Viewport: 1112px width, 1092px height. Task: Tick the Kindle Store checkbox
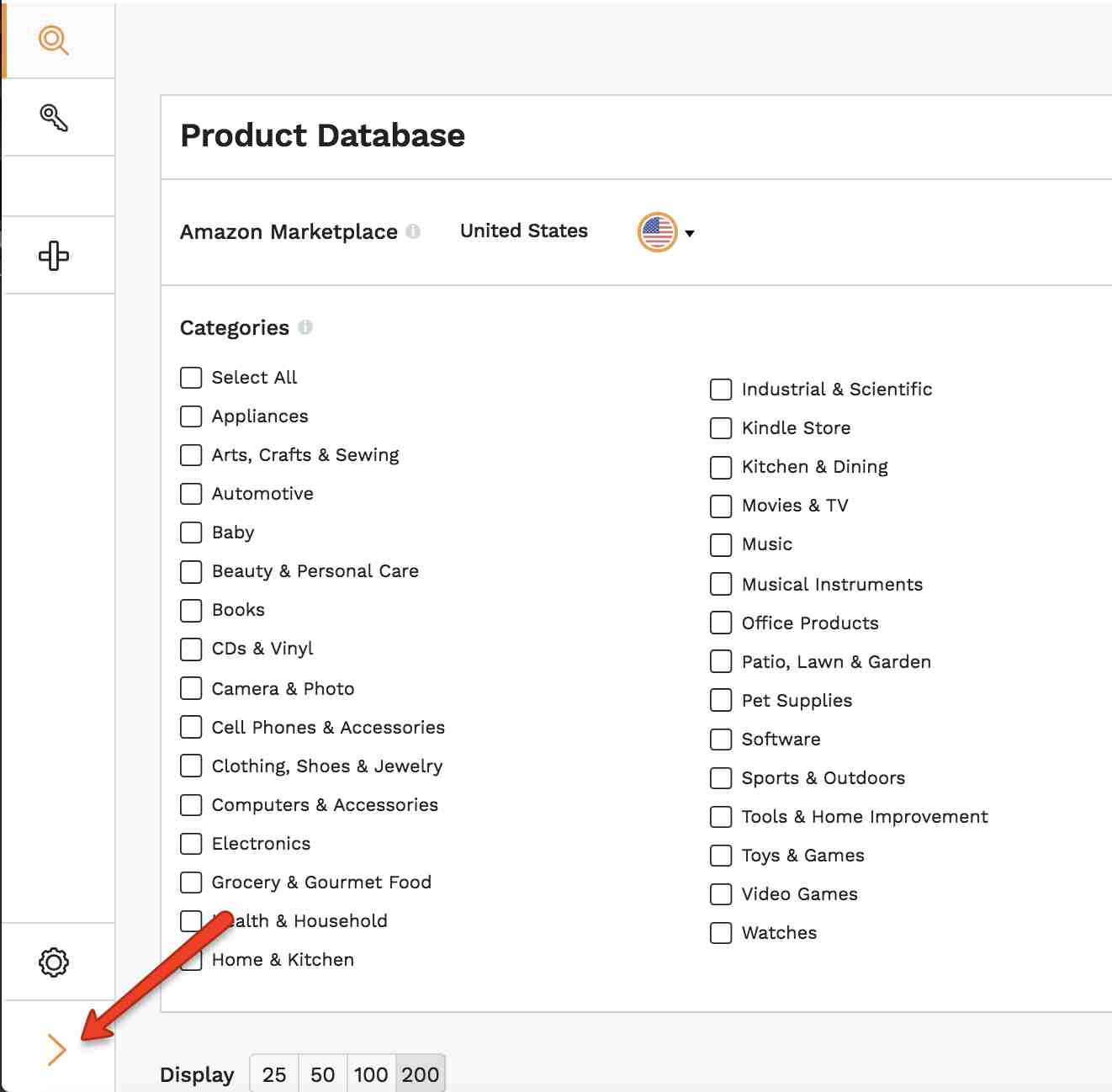721,428
